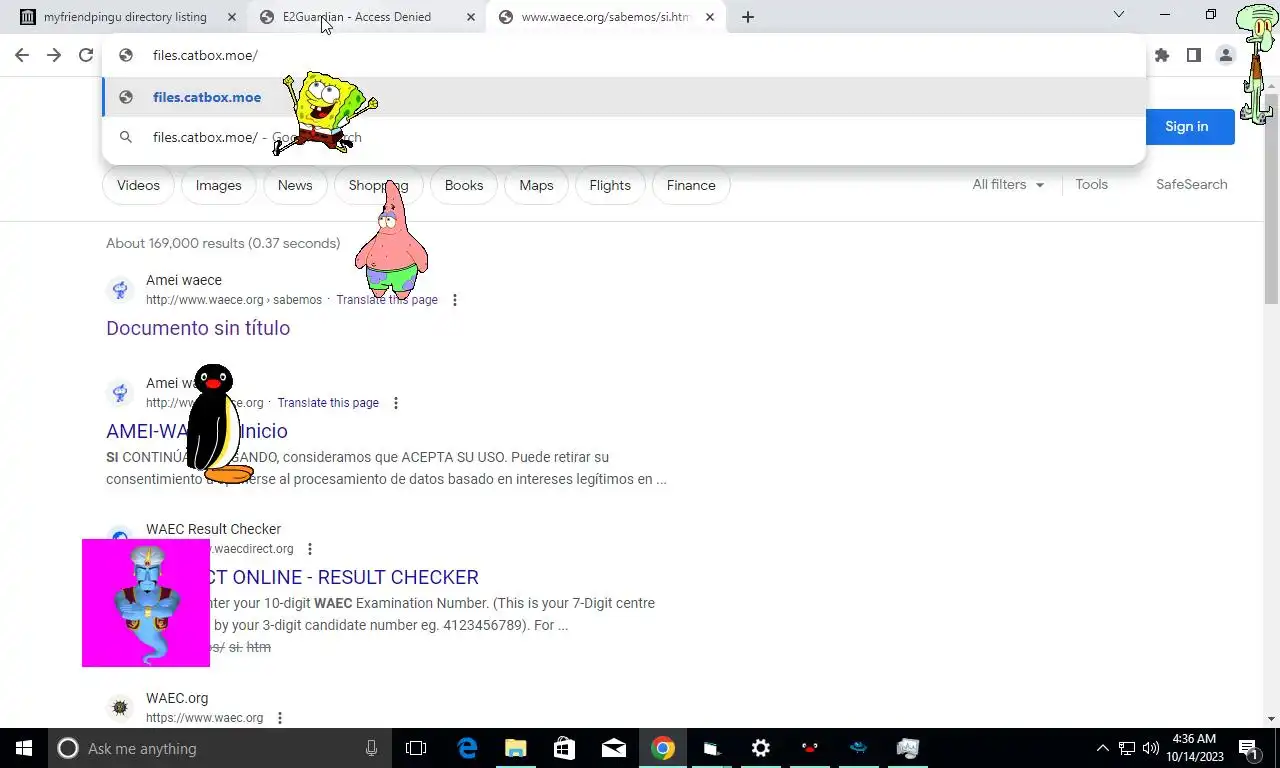The height and width of the screenshot is (768, 1280).
Task: Click Translate this page for sabemos result
Action: click(x=387, y=300)
